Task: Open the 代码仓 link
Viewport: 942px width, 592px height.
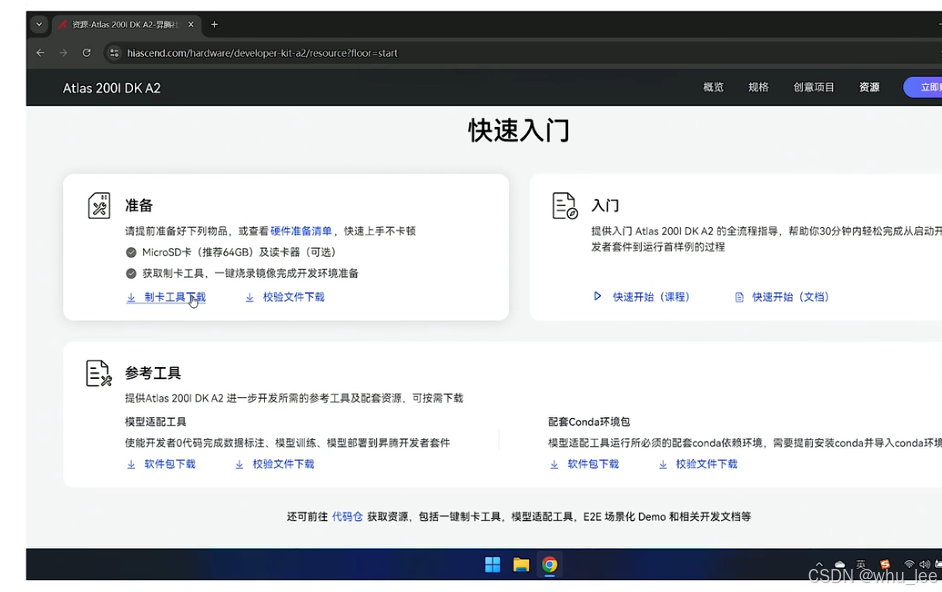Action: point(347,517)
